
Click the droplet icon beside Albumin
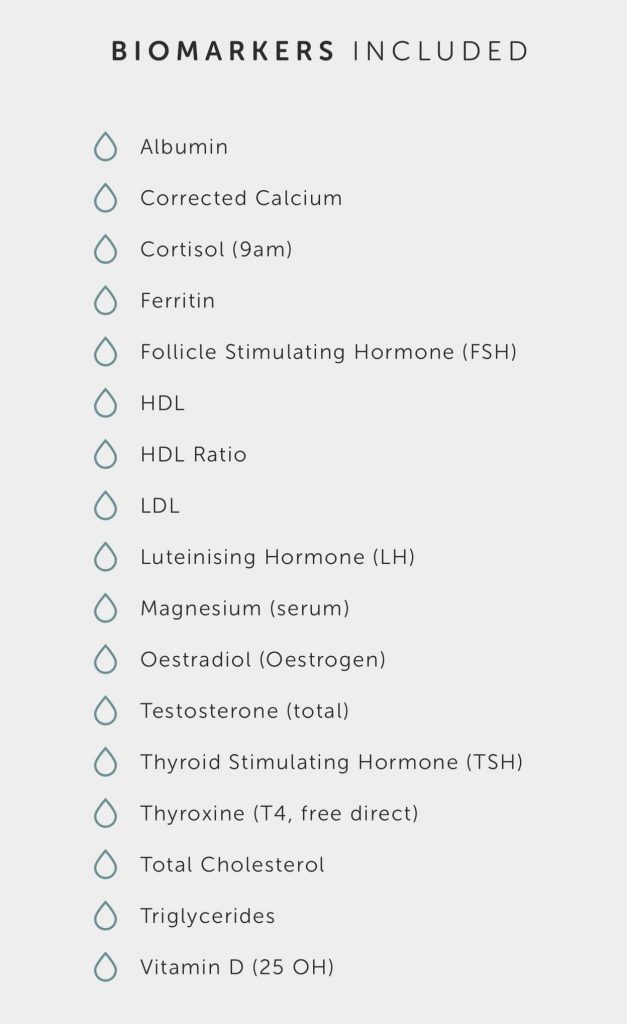point(105,147)
